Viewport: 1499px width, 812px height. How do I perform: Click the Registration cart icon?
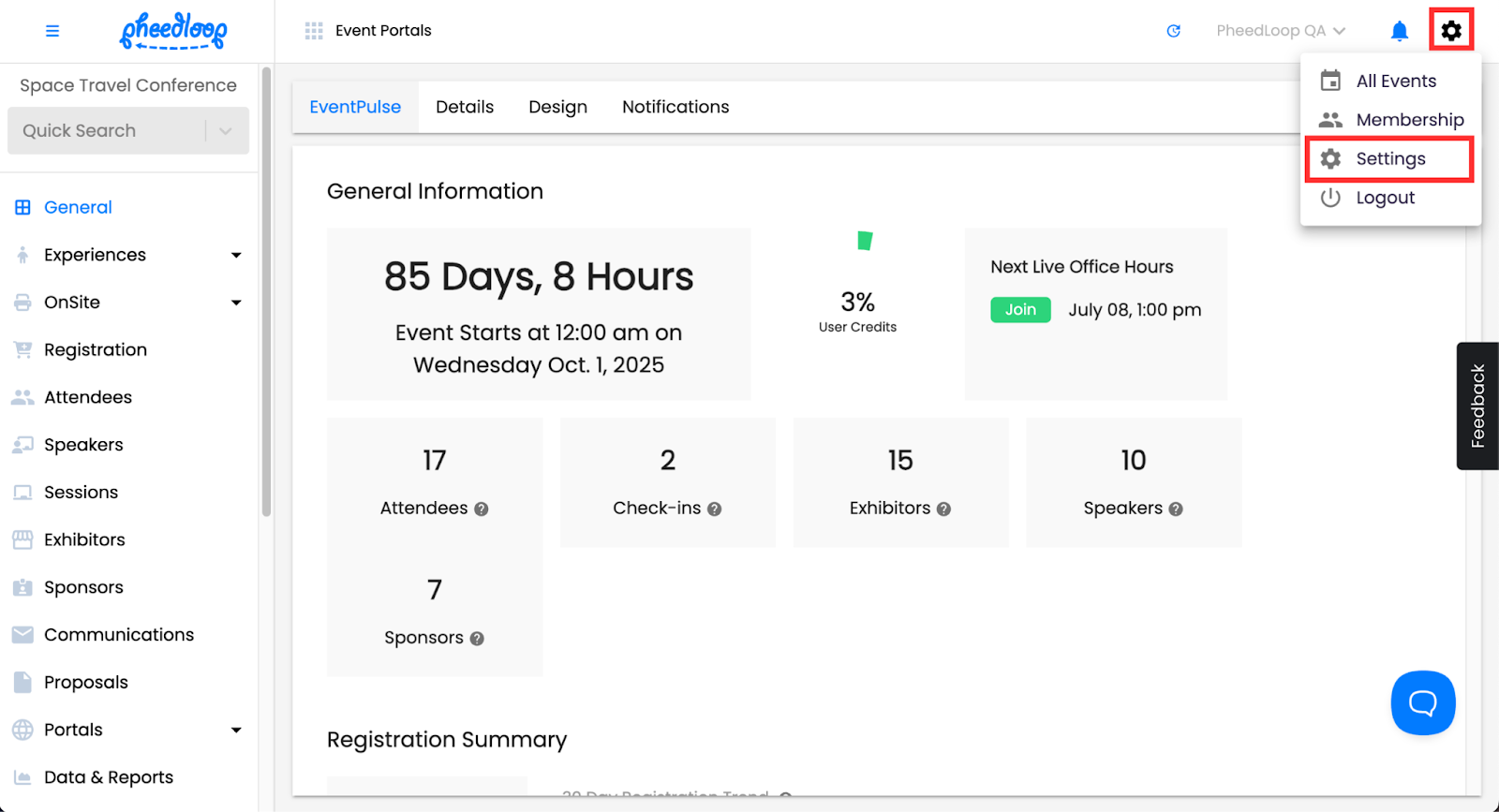coord(22,349)
